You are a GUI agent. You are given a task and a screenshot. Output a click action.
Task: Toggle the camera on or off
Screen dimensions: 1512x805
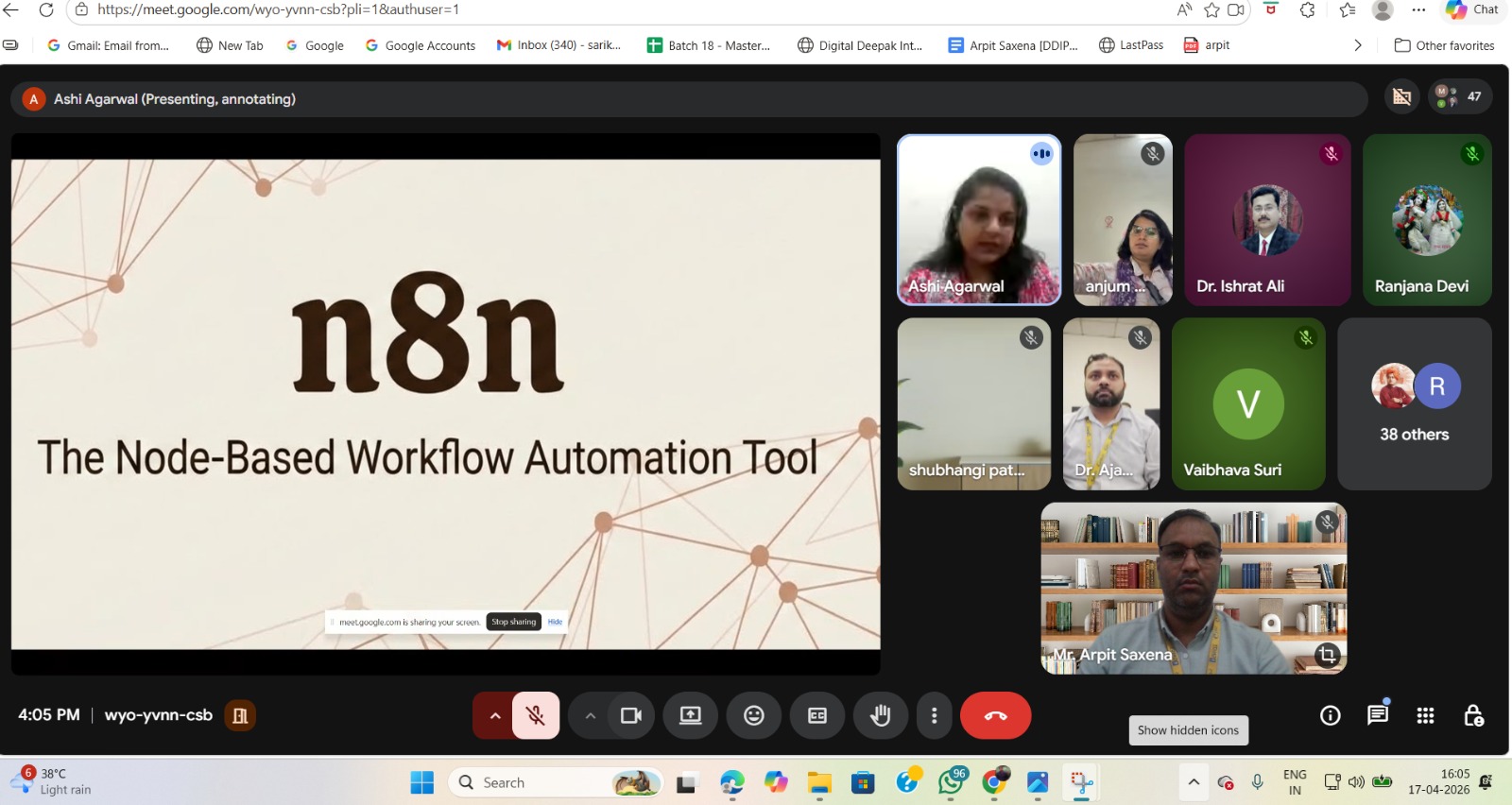(630, 715)
